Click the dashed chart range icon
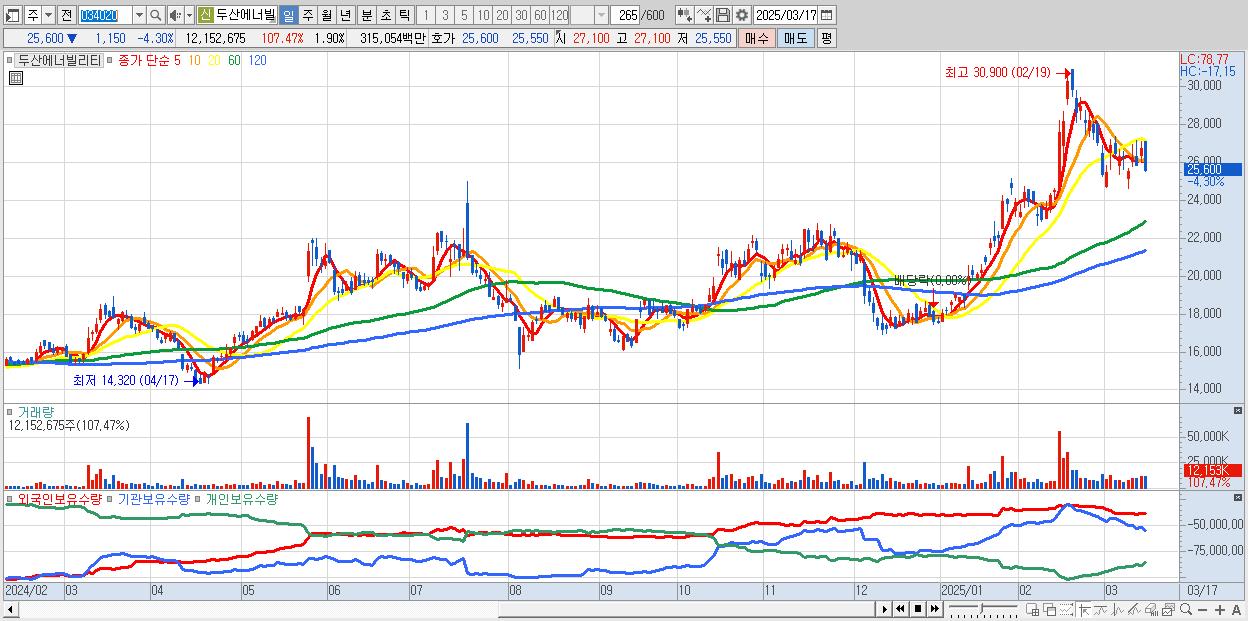 pos(1067,609)
